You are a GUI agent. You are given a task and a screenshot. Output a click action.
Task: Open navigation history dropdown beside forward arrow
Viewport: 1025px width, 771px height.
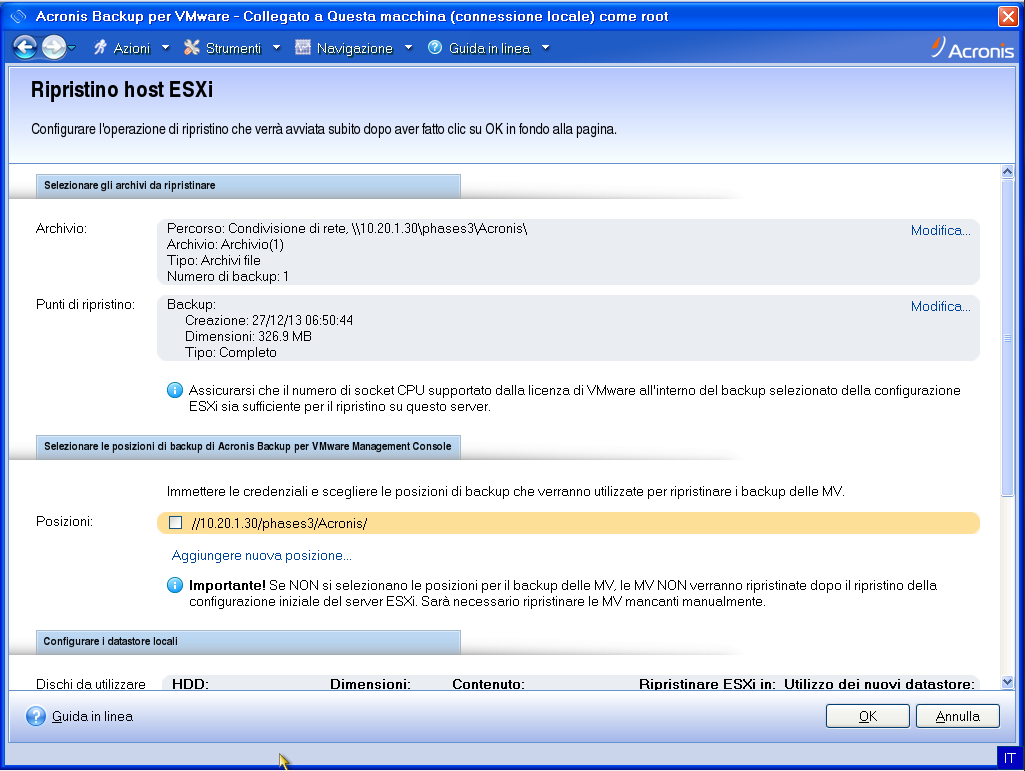tap(72, 48)
